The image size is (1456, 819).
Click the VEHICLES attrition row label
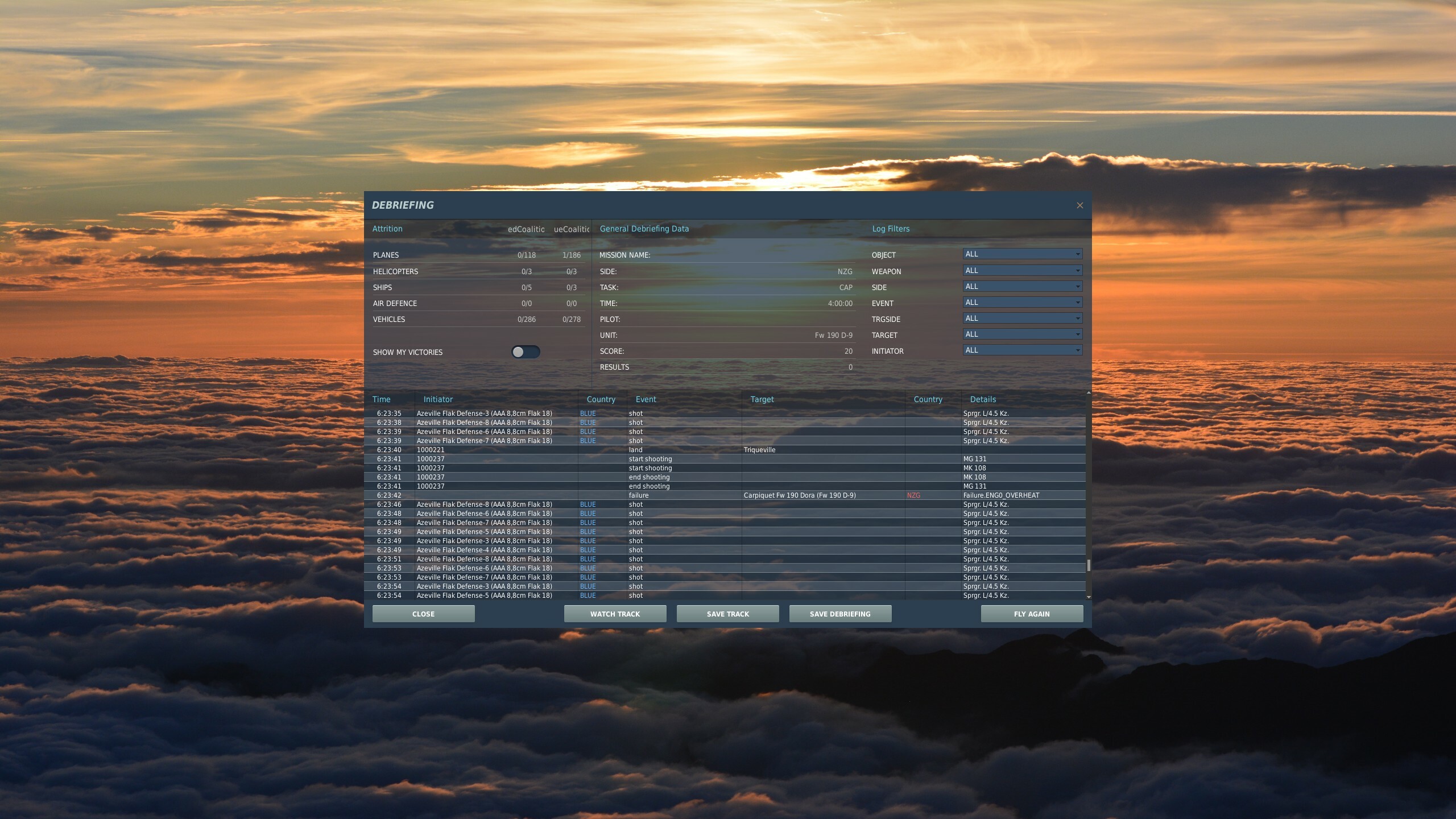[389, 320]
